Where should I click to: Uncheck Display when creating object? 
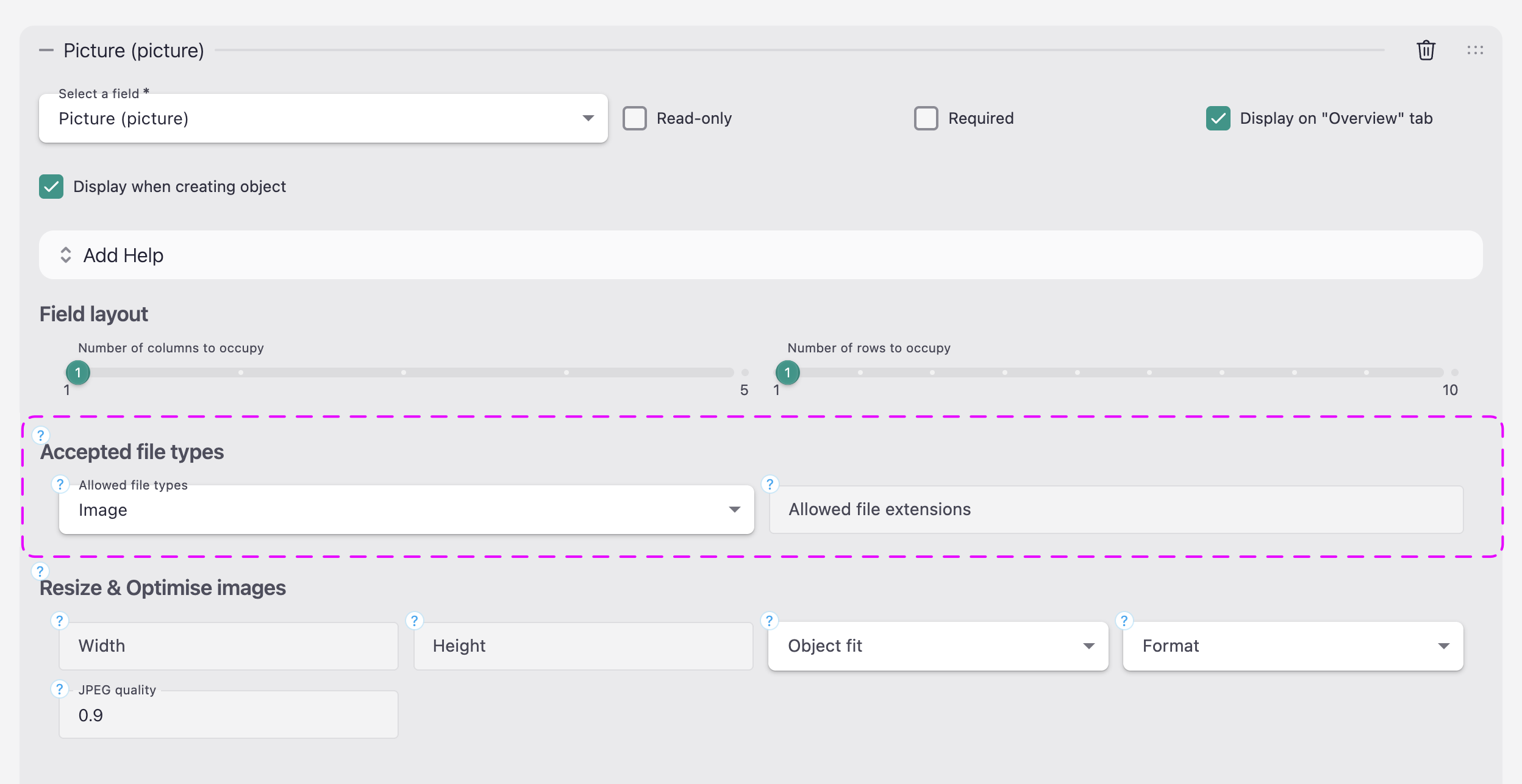click(x=51, y=187)
